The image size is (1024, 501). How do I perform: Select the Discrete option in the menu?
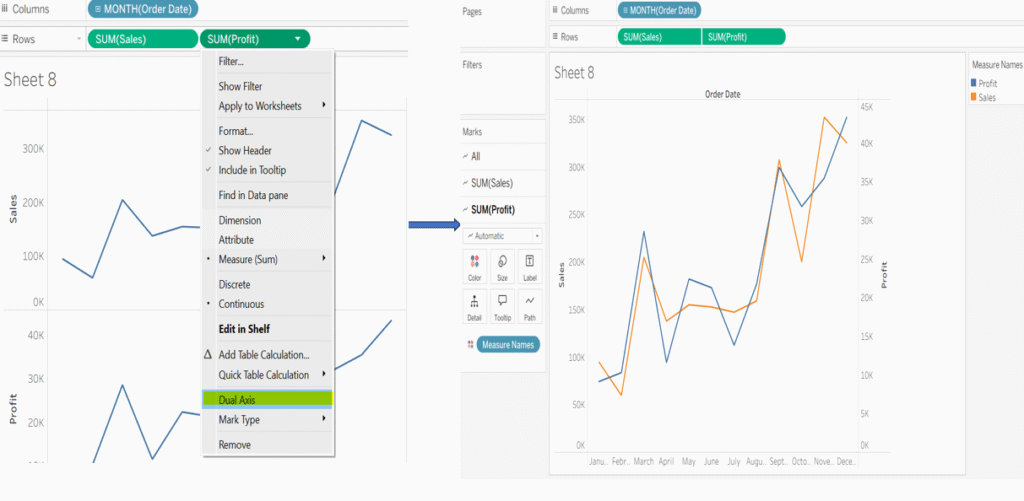coord(234,284)
